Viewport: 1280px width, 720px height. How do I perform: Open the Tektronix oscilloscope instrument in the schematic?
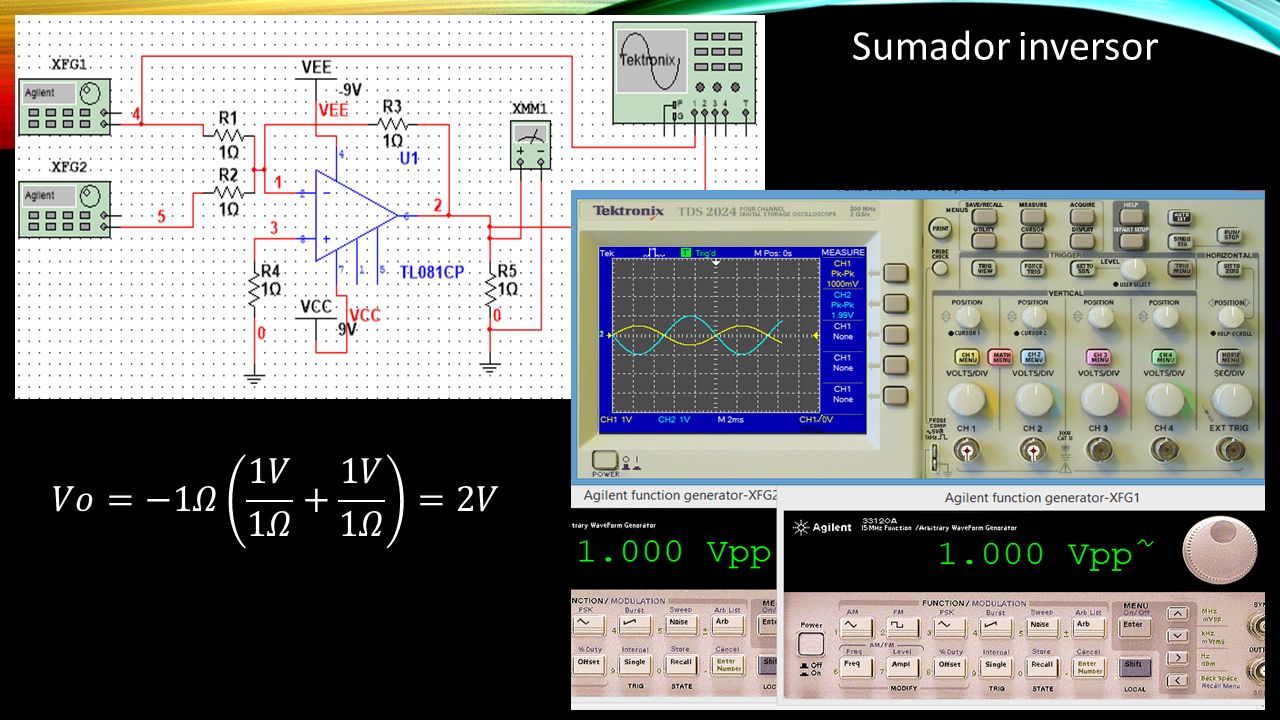click(x=684, y=73)
